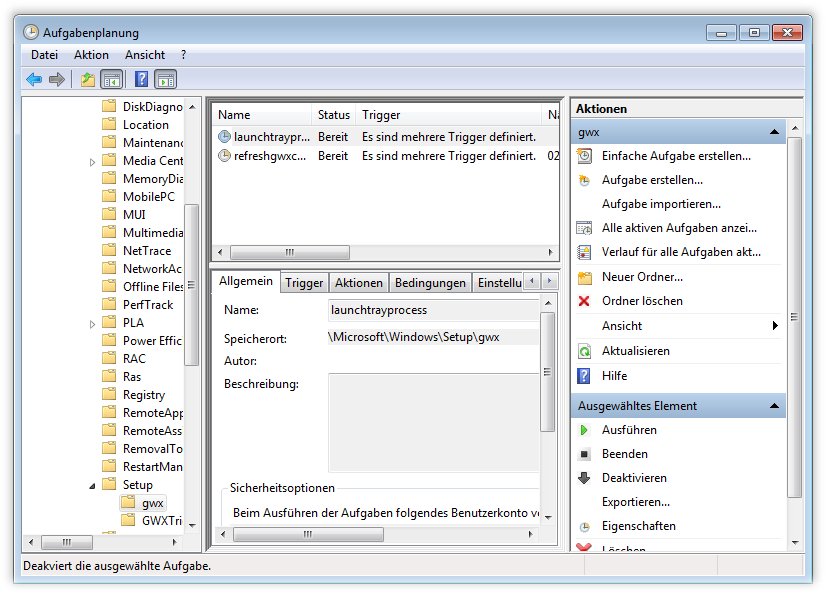Viewport: 826px width, 594px height.
Task: Collapse the Setup folder tree node
Action: click(x=94, y=485)
